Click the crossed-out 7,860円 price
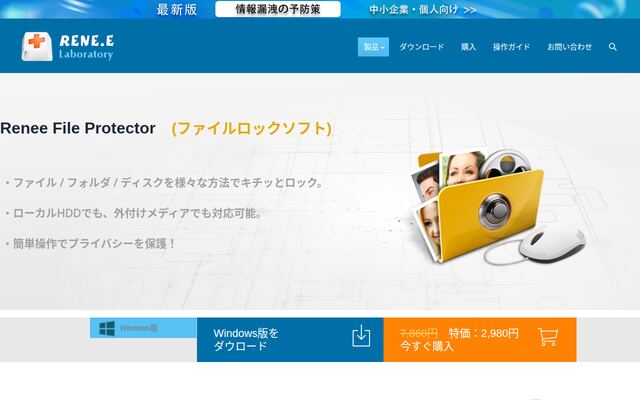This screenshot has width=640, height=400. point(419,333)
